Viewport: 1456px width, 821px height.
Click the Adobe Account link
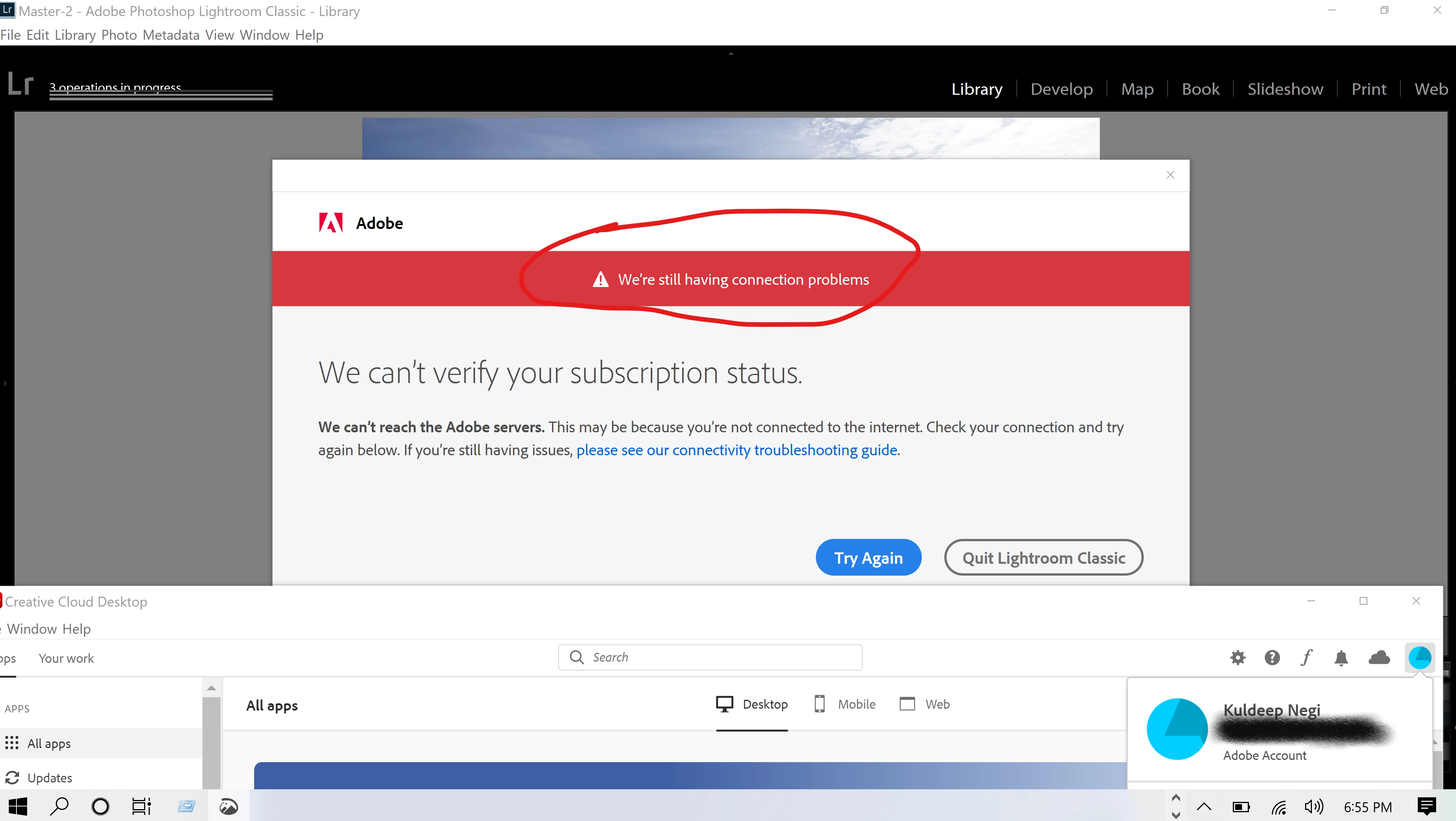[1265, 756]
